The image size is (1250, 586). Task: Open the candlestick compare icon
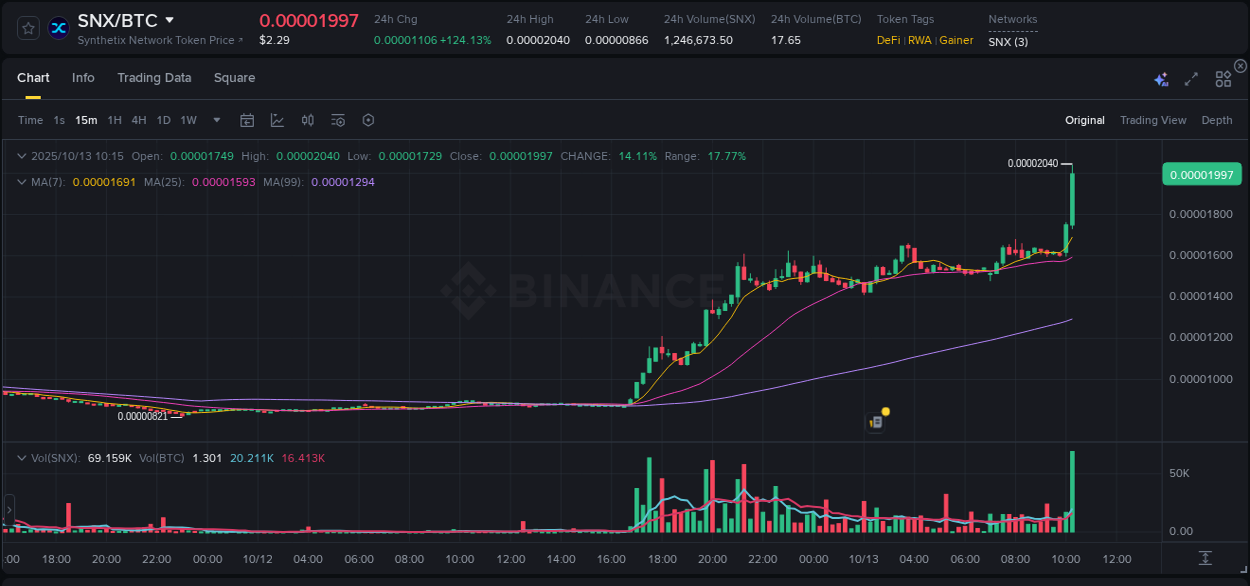307,119
